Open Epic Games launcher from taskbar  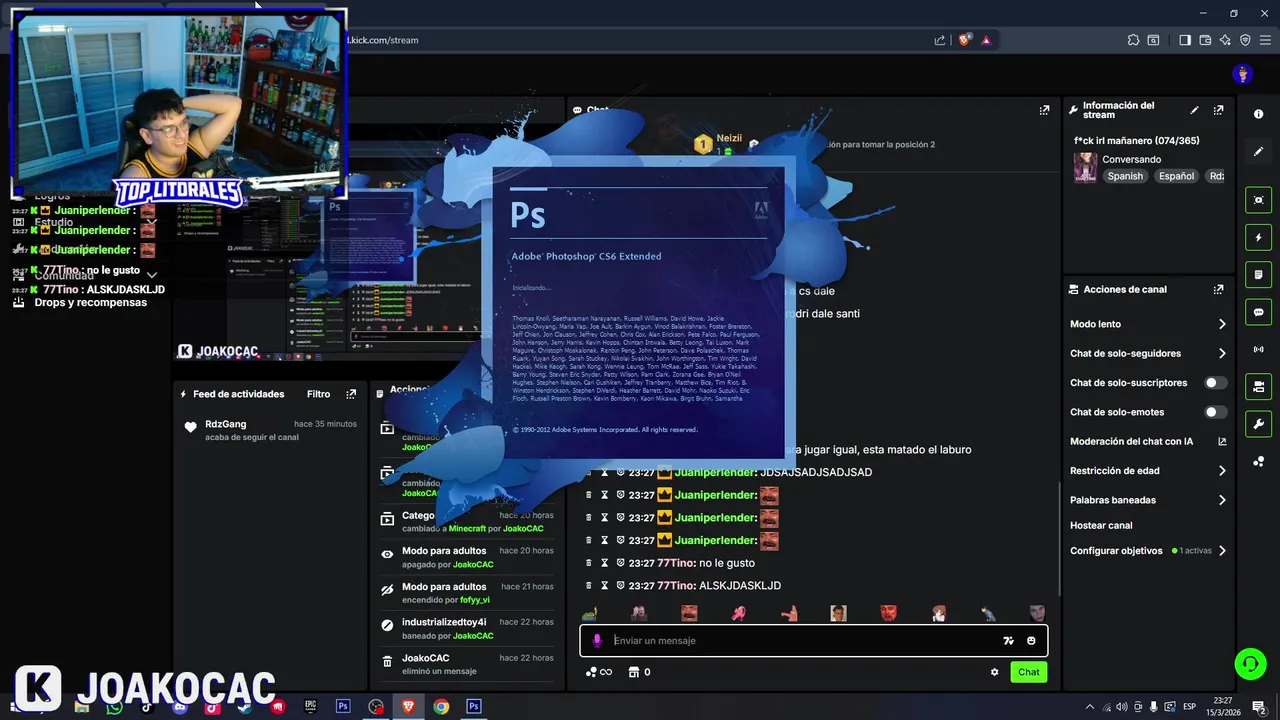click(x=310, y=706)
